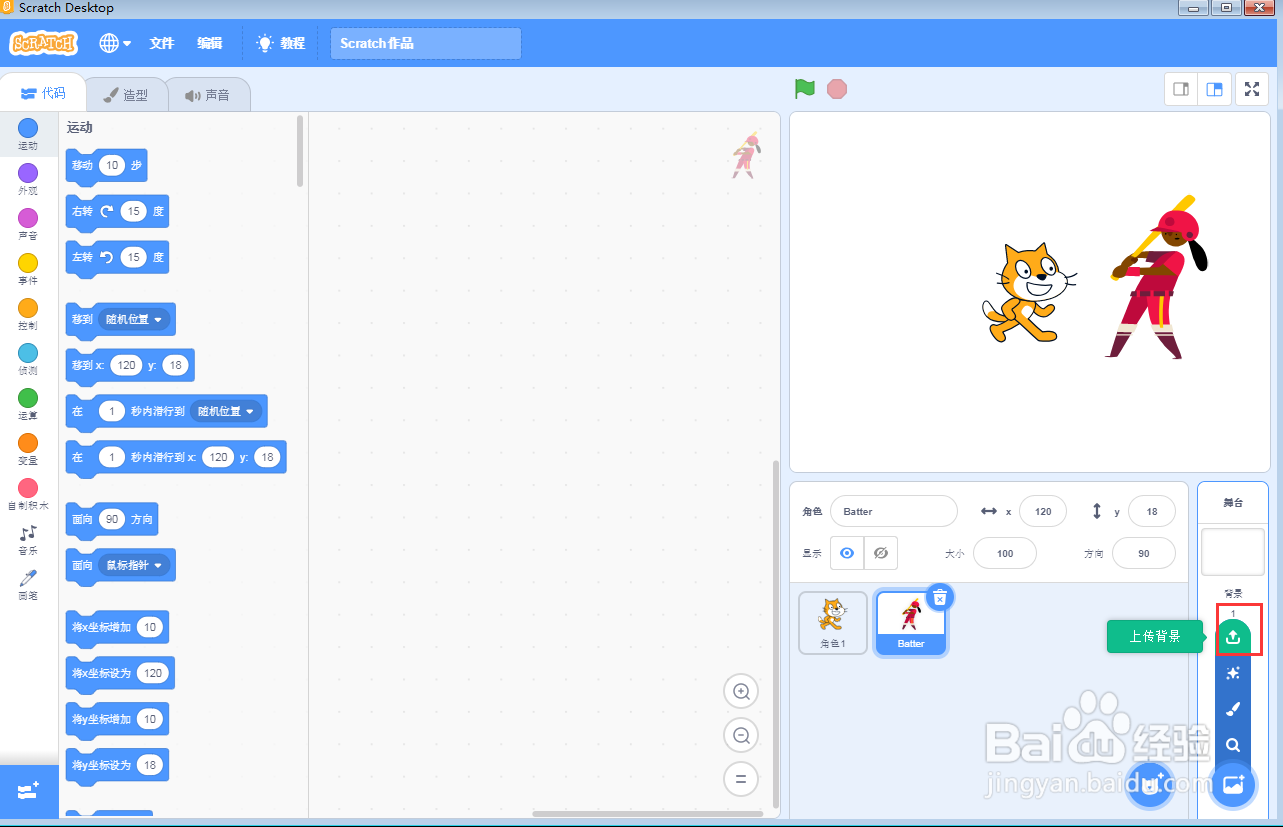Screen dimensions: 1283x827
Task: Click the green flag to run
Action: pos(805,89)
